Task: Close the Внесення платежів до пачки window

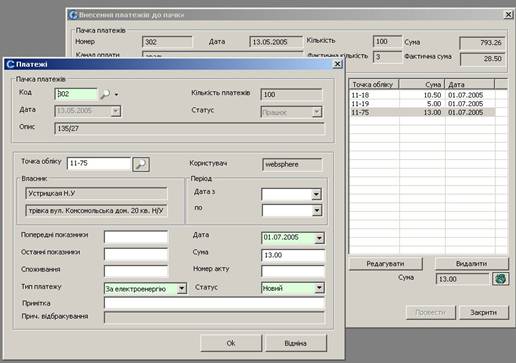Action: click(508, 15)
